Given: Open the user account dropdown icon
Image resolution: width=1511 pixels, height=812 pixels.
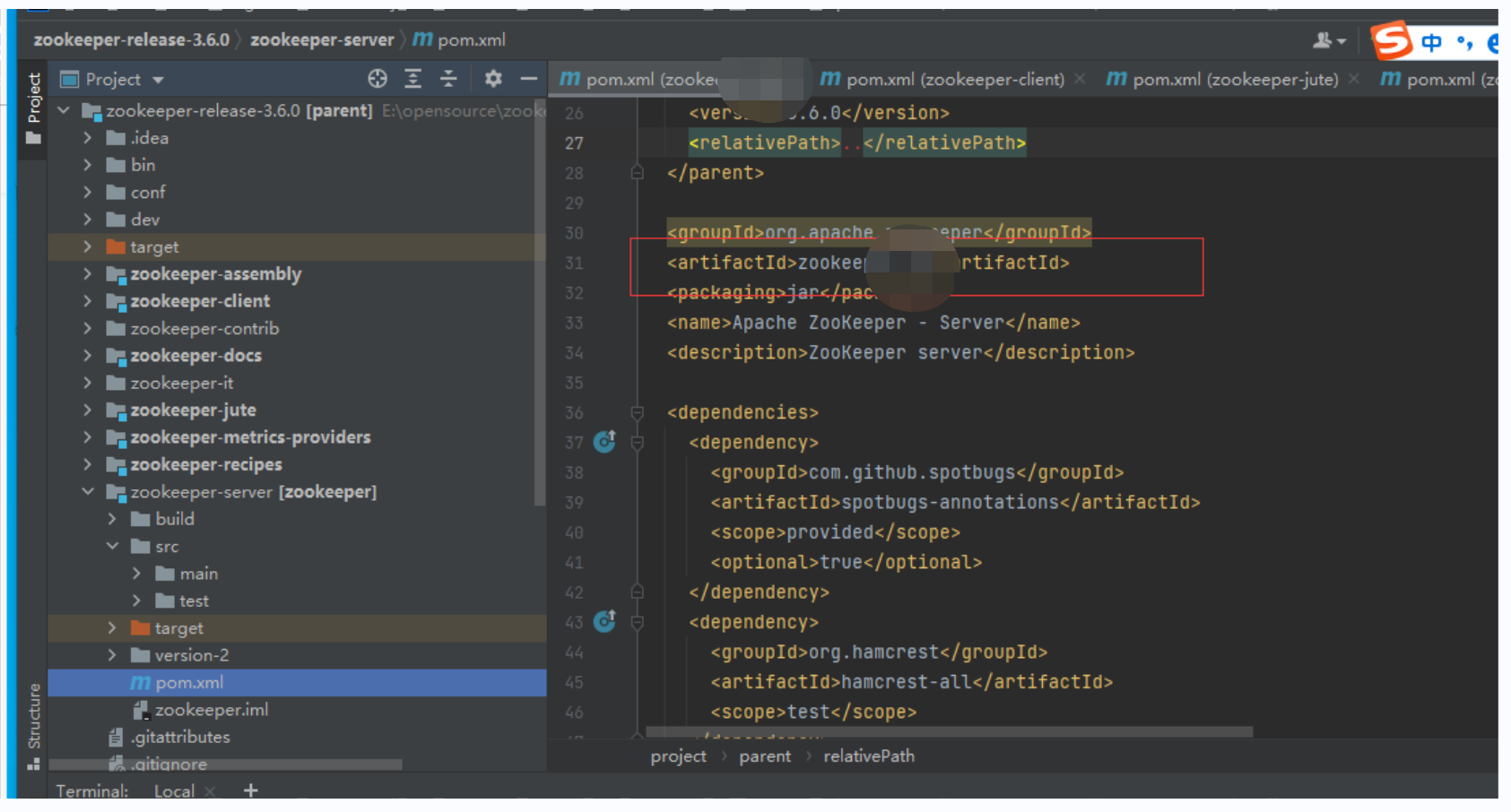Looking at the screenshot, I should pyautogui.click(x=1329, y=40).
